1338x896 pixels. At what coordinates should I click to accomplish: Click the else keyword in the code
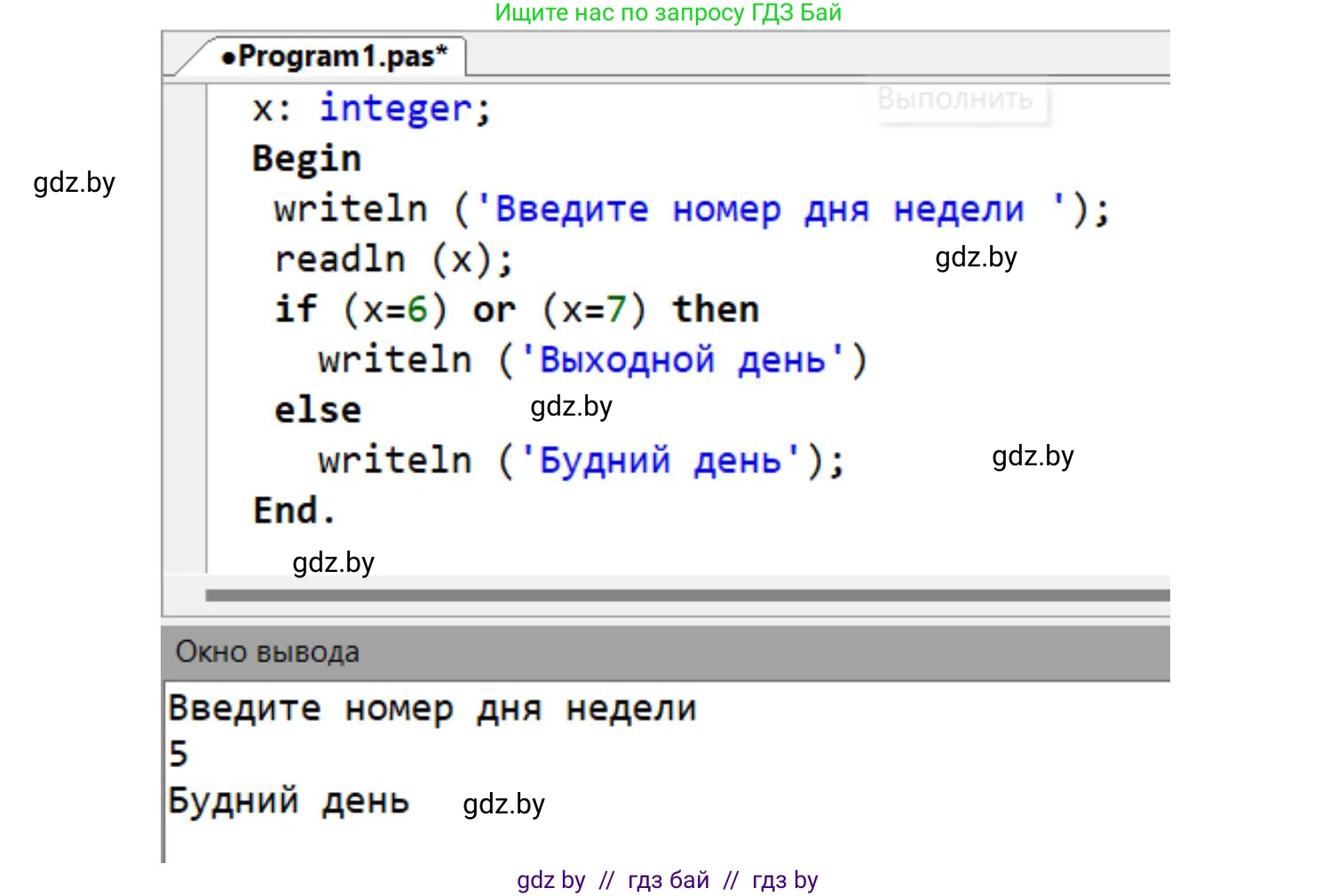[318, 410]
